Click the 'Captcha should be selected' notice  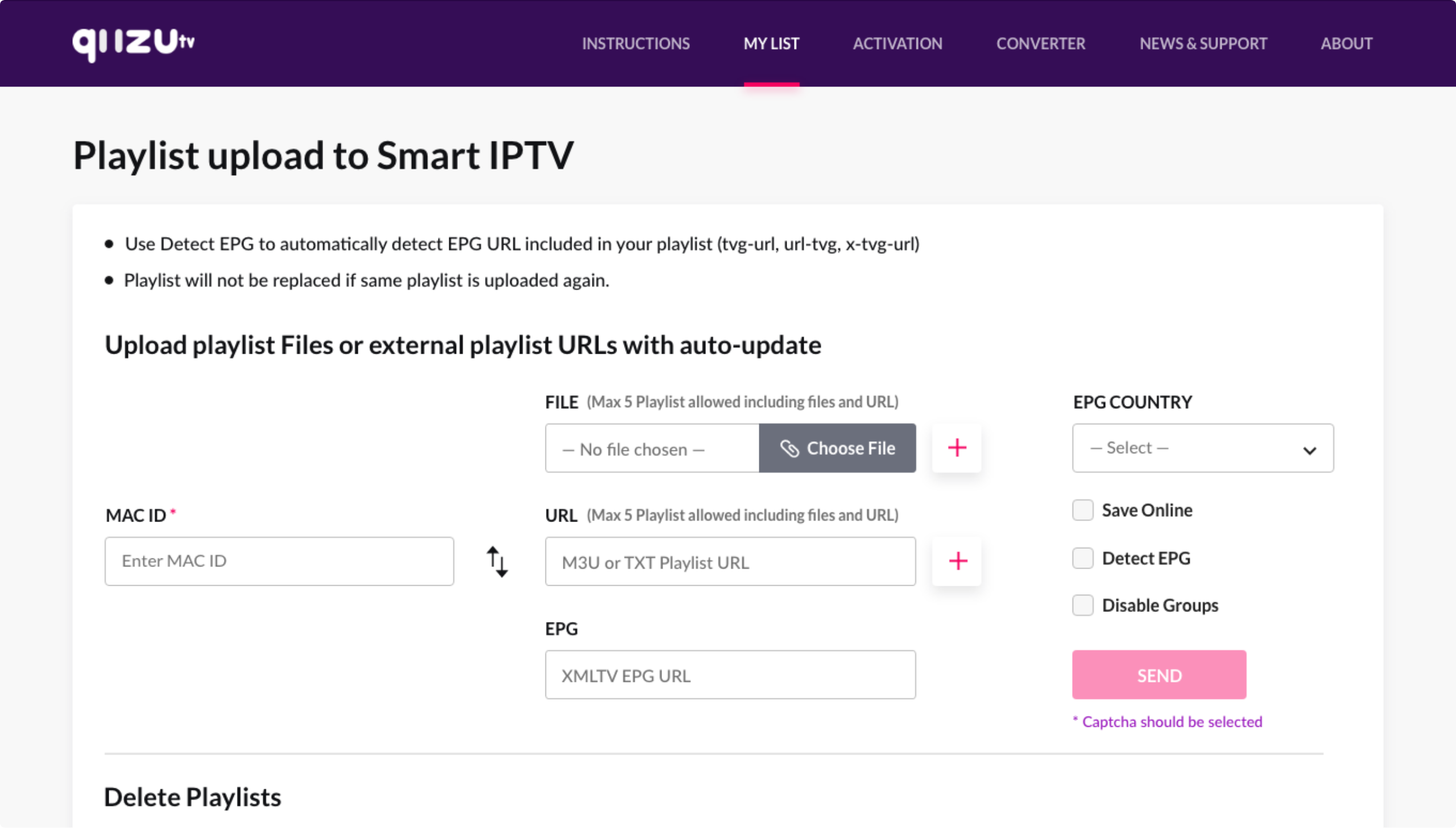(1167, 722)
